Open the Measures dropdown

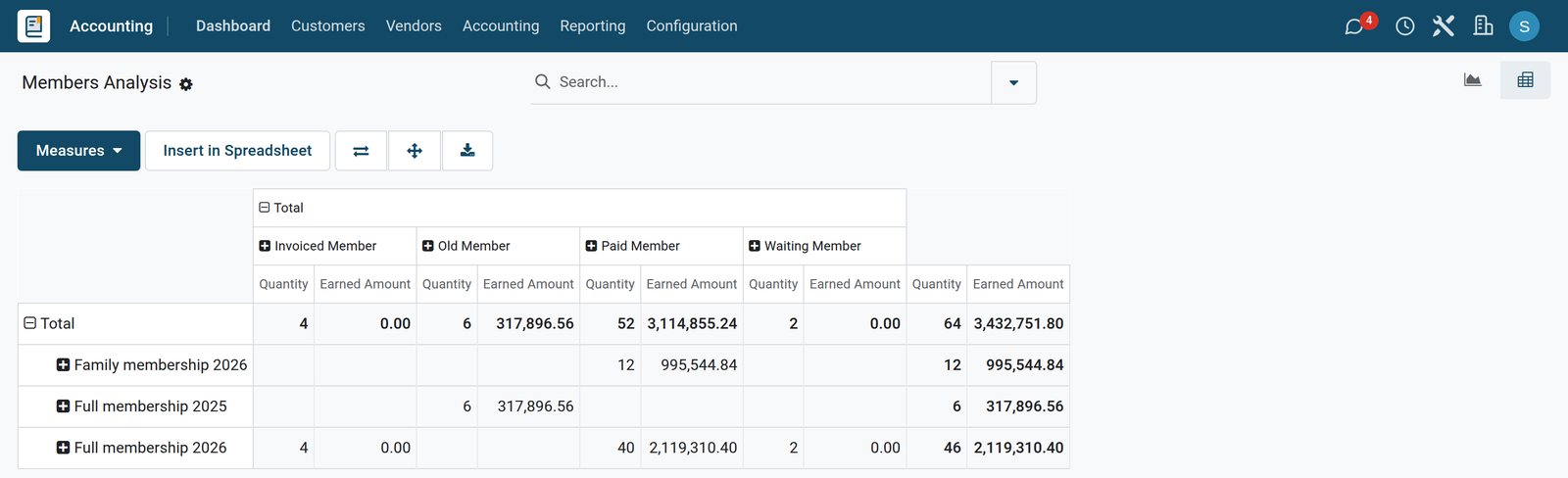point(79,151)
